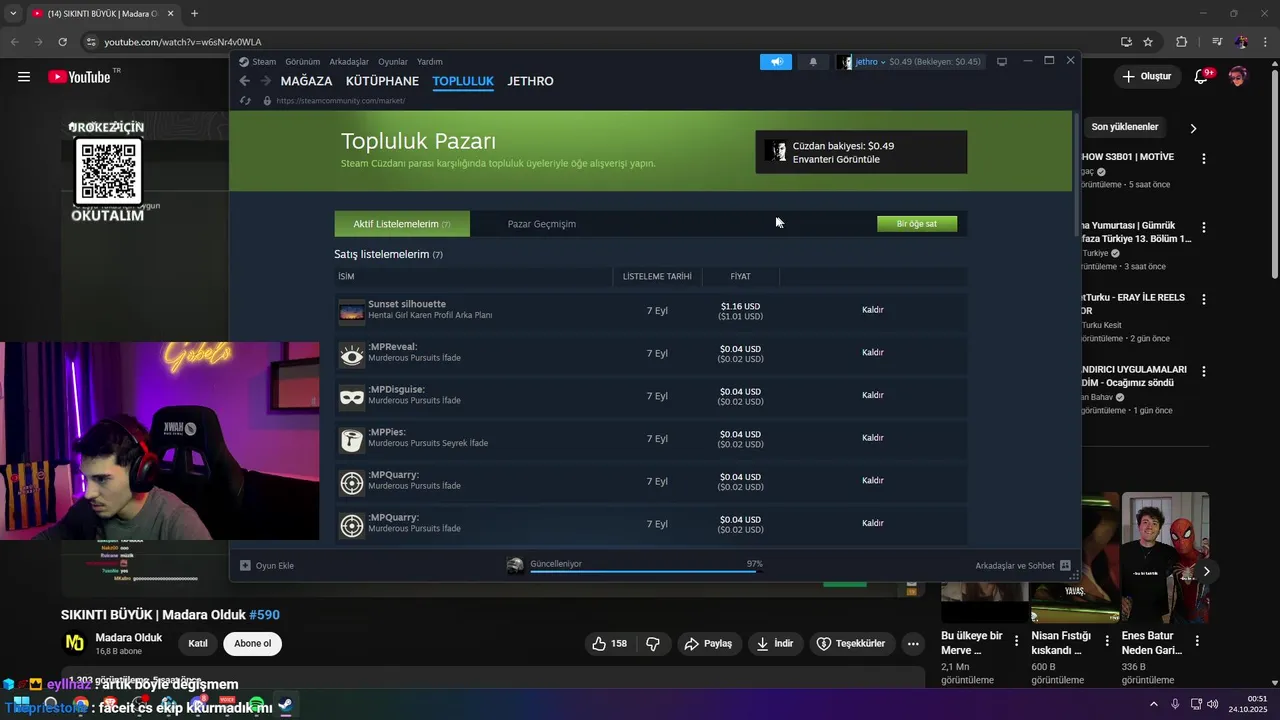Open JETHRO profile section
This screenshot has height=720, width=1280.
tap(530, 81)
